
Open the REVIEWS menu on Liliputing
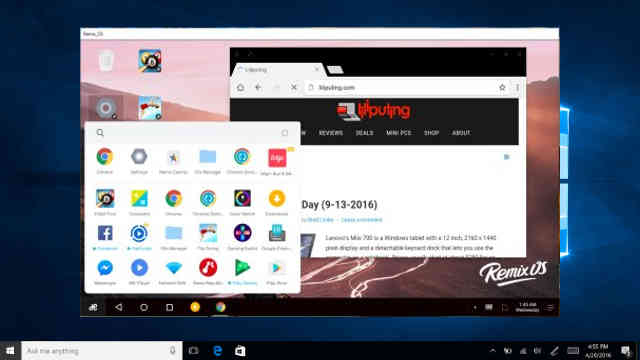(x=331, y=133)
